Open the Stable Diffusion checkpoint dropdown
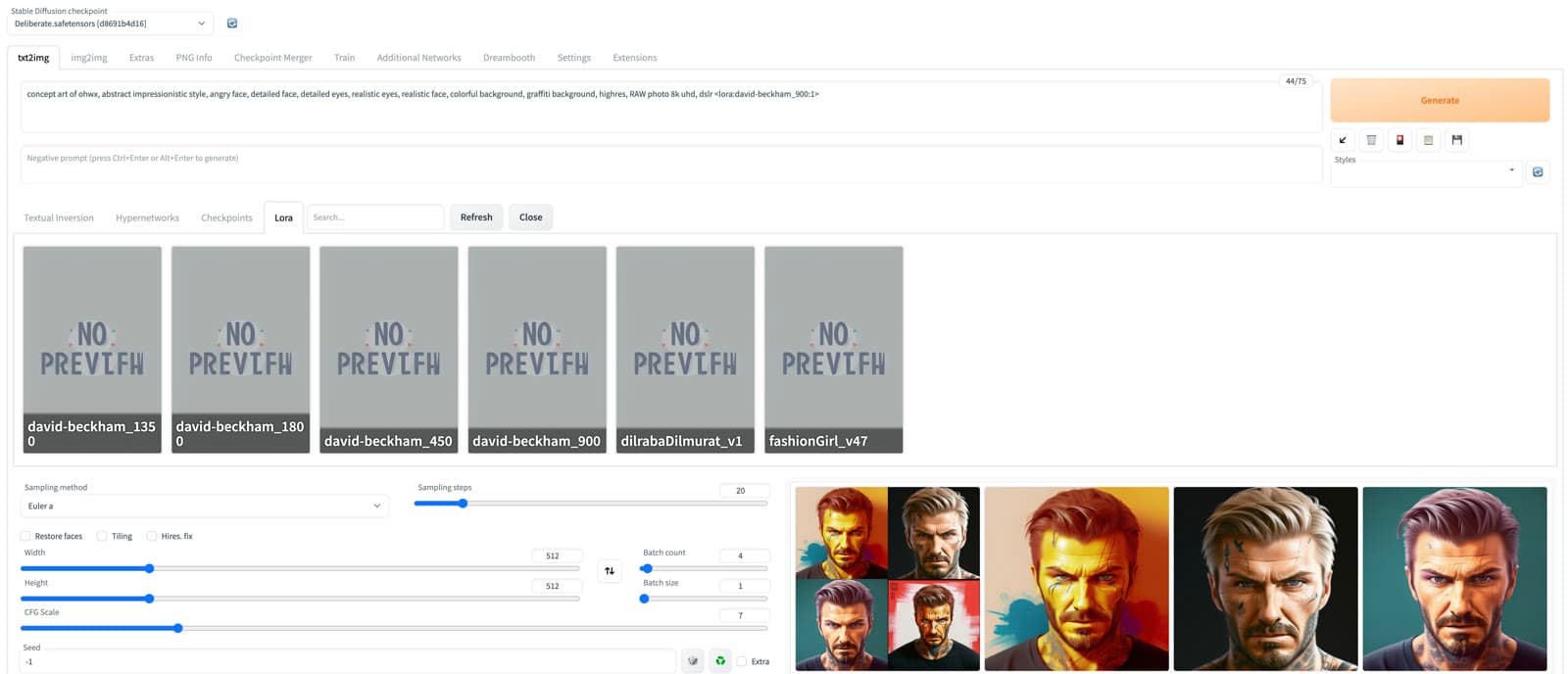1568x674 pixels. 111,24
